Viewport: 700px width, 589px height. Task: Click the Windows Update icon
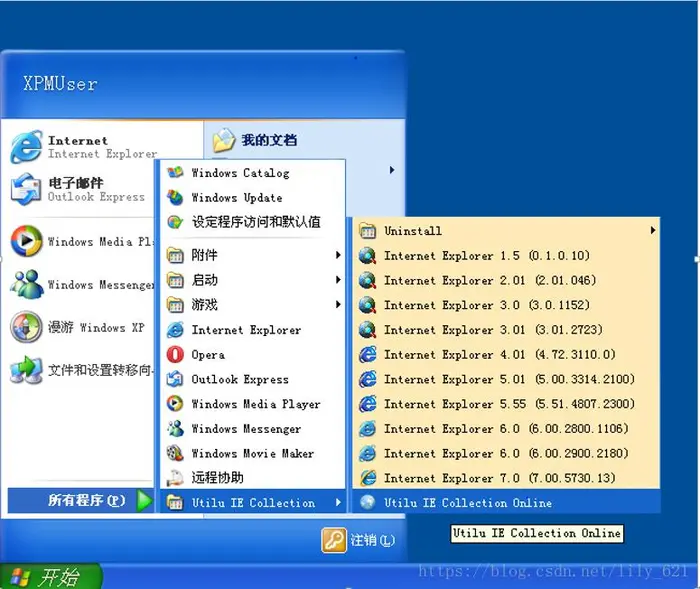(175, 197)
